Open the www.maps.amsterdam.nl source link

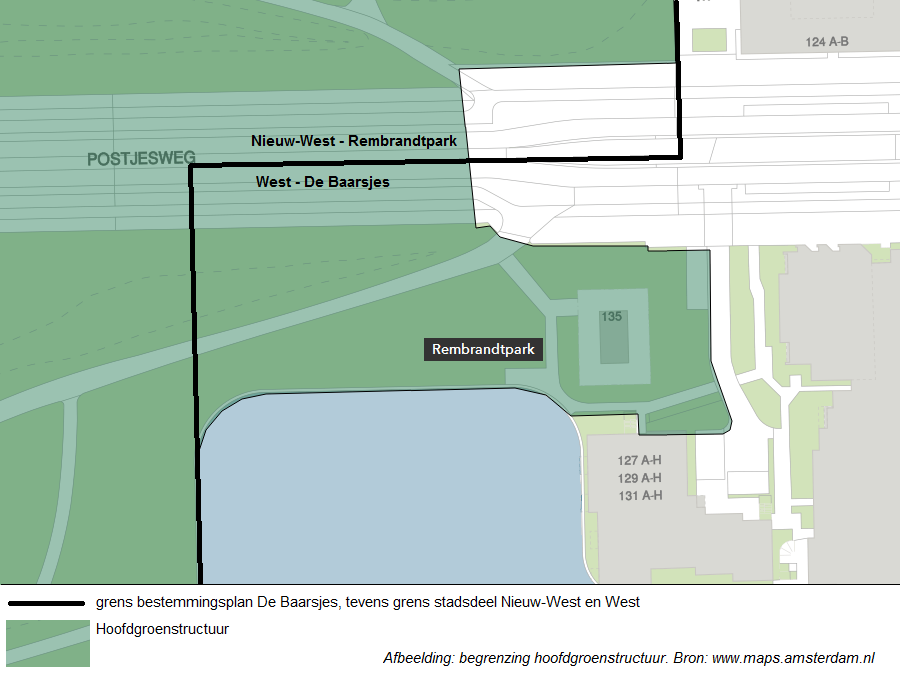(793, 658)
